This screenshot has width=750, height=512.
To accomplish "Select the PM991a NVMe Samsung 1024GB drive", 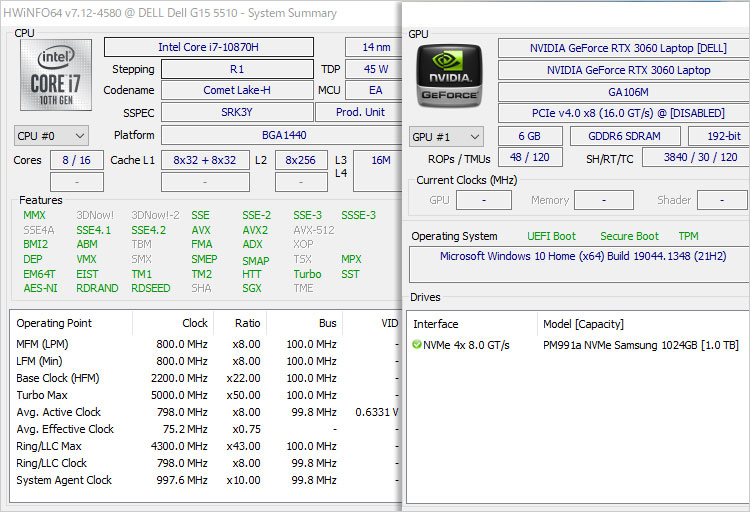I will point(578,345).
